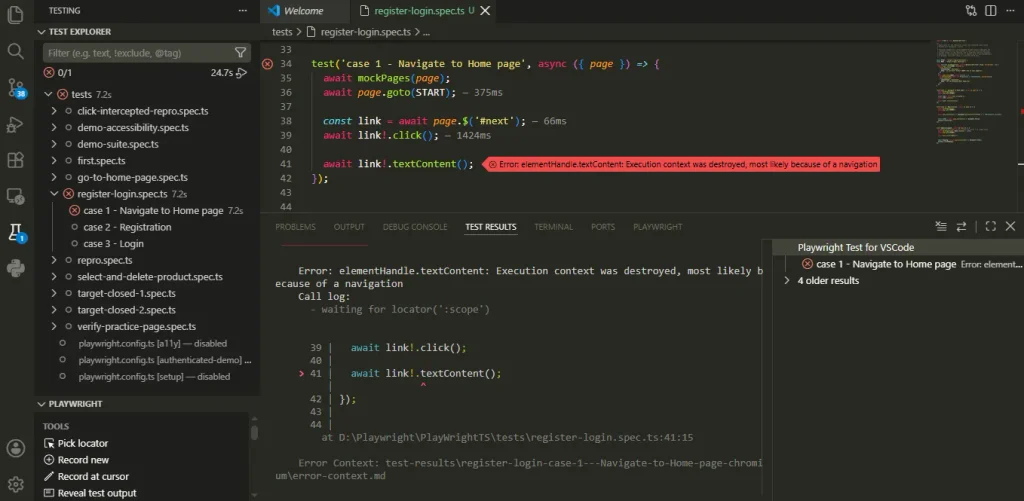Open the Problems panel tab
The height and width of the screenshot is (501, 1024).
[295, 227]
